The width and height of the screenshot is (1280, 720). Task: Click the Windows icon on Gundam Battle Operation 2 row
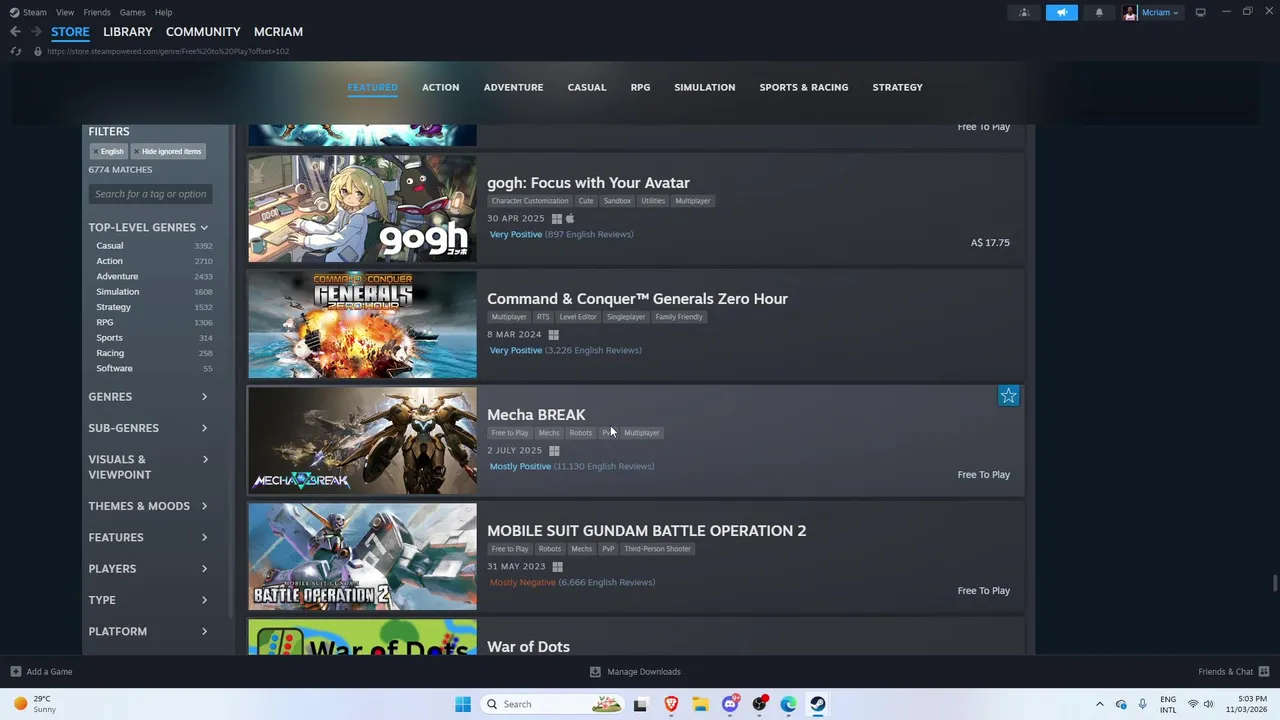point(557,567)
